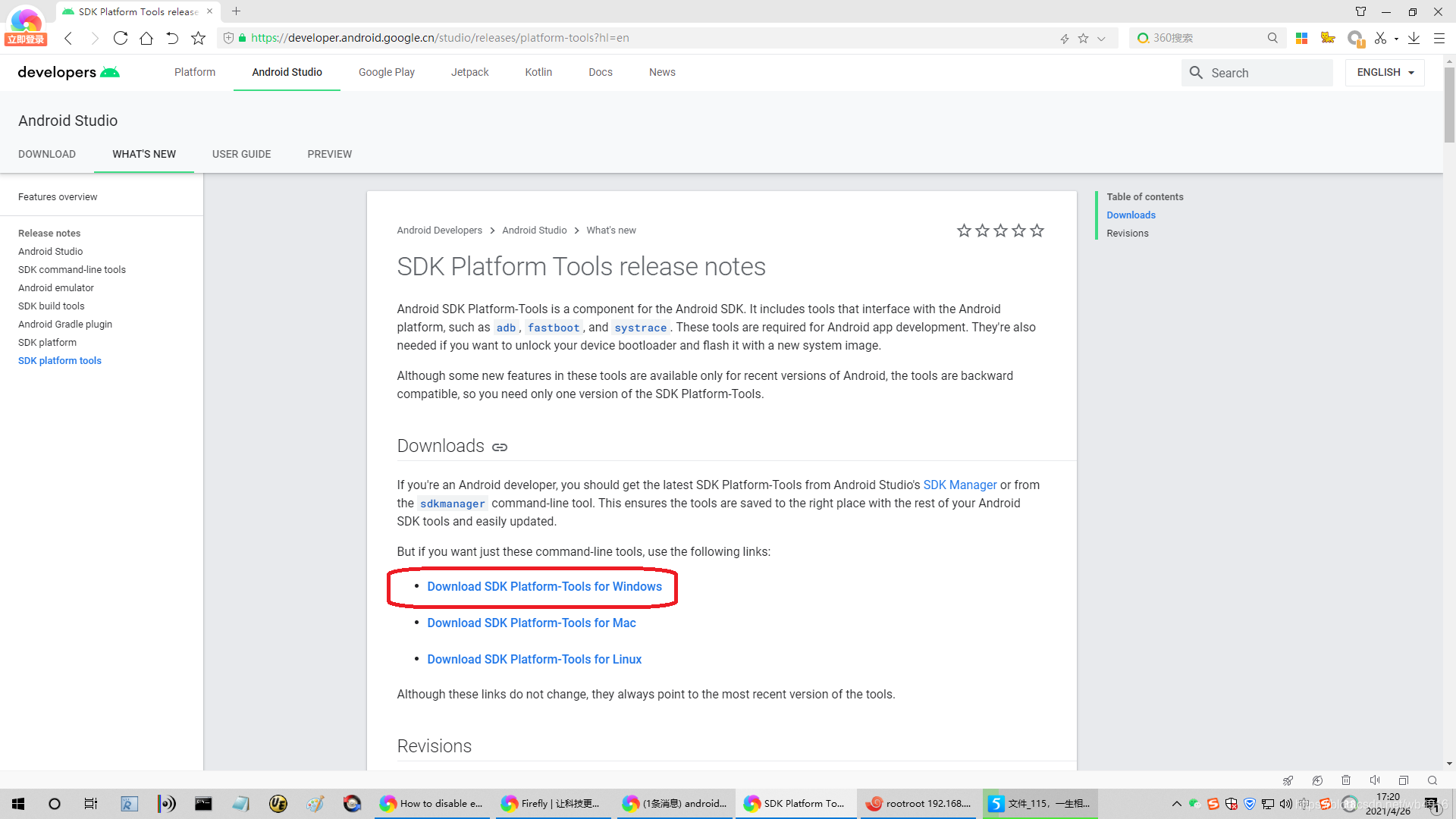
Task: Open the screenshot scissors tool
Action: pyautogui.click(x=1380, y=38)
